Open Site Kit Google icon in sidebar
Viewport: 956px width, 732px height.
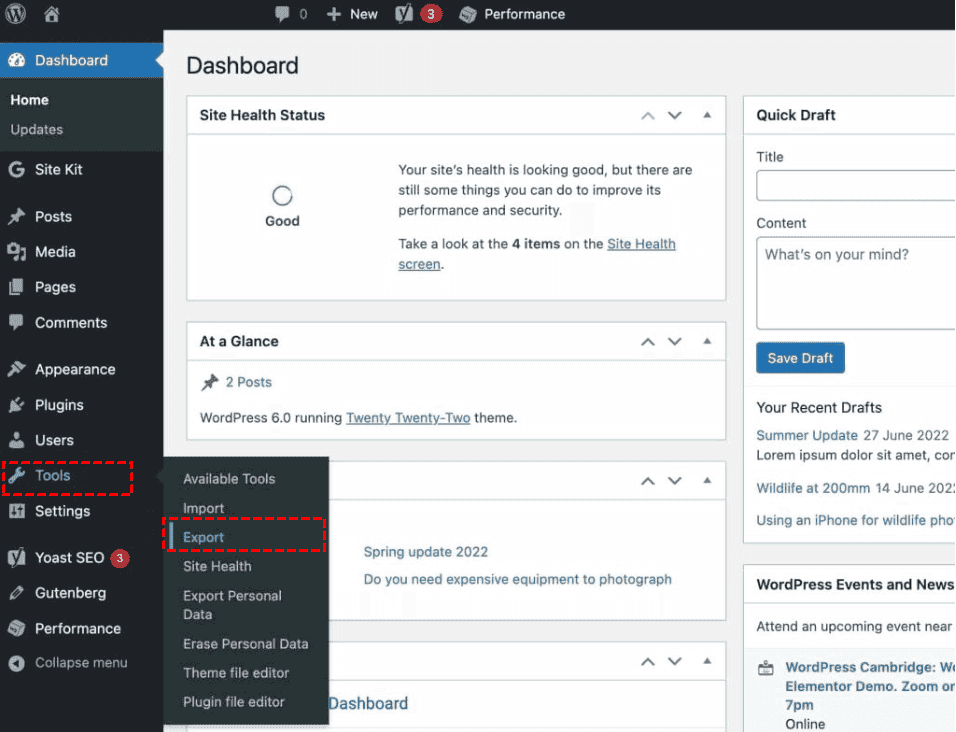16,170
